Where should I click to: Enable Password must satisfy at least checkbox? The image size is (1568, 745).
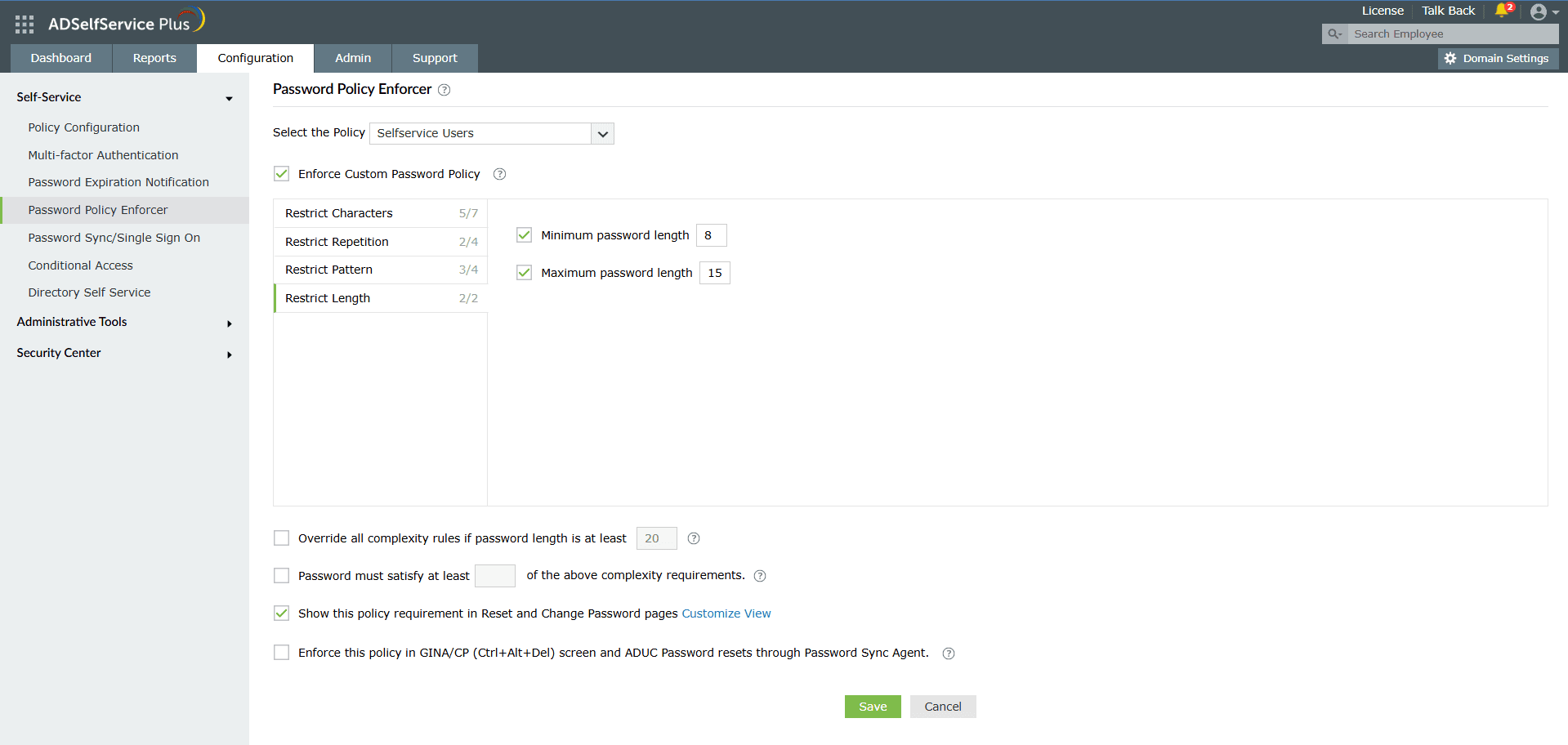[x=282, y=576]
